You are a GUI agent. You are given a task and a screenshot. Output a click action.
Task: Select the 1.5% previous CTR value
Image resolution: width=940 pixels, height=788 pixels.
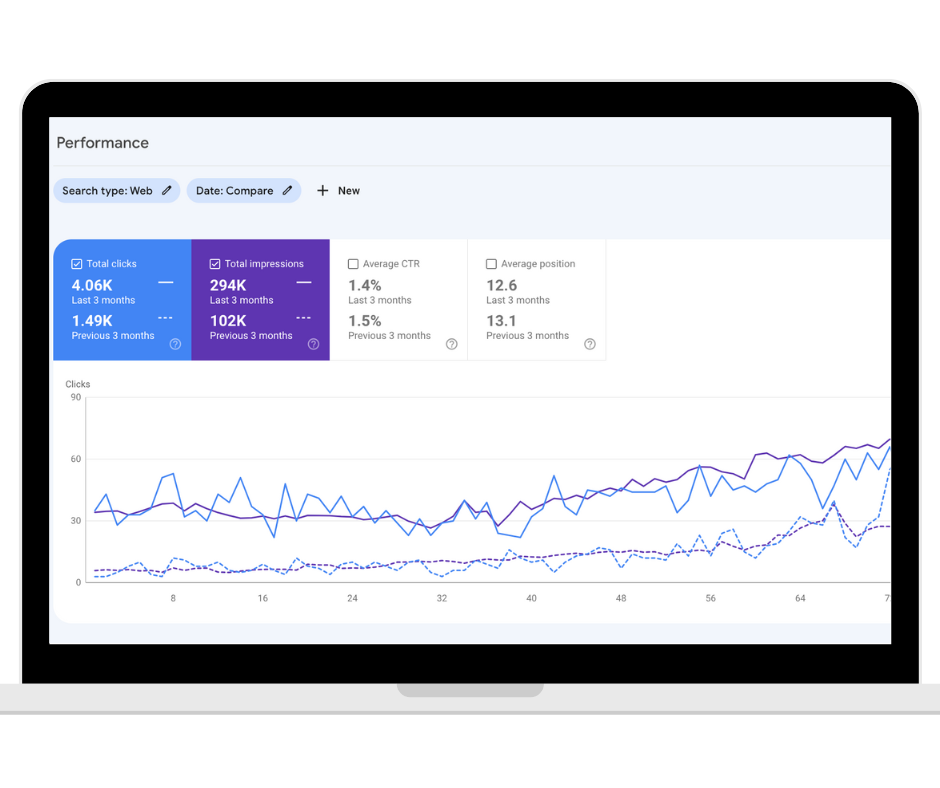[364, 321]
